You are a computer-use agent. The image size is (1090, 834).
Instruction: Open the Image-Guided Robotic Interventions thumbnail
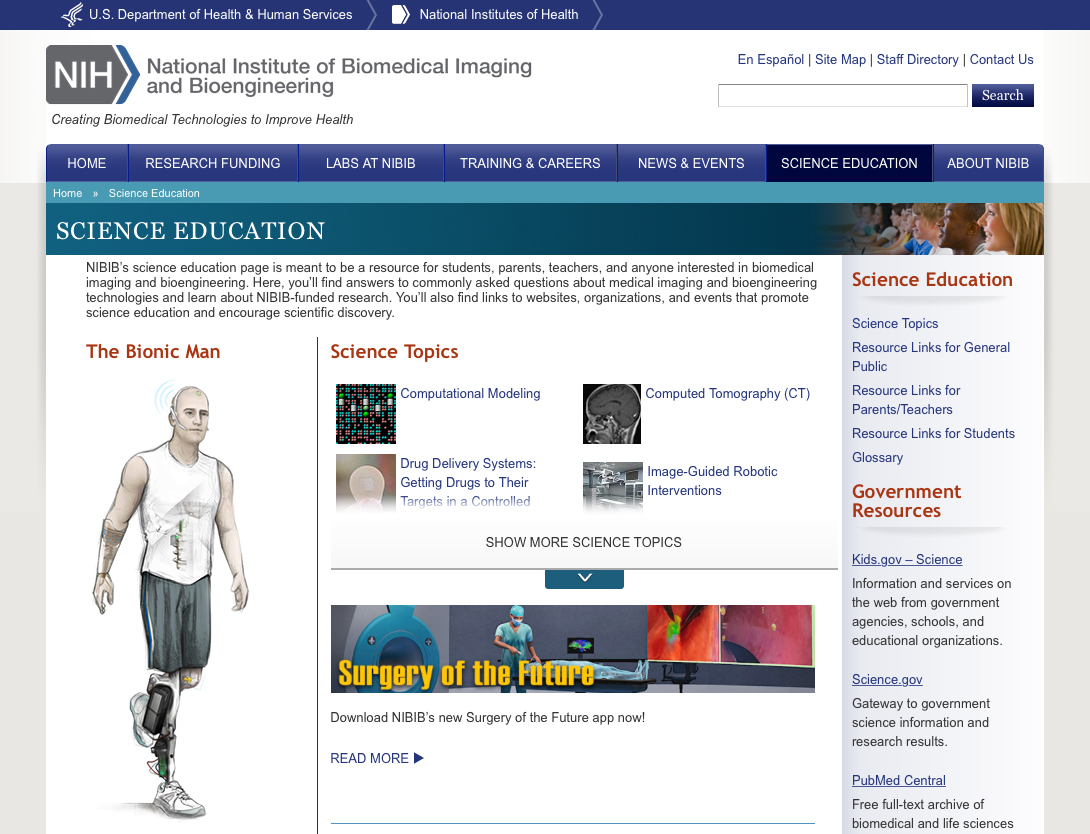point(612,487)
